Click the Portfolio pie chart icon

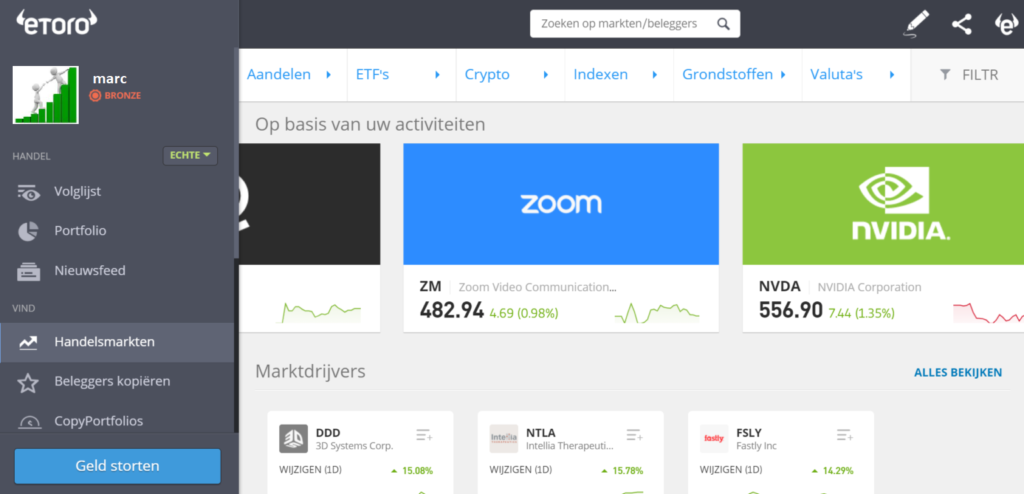pyautogui.click(x=29, y=231)
